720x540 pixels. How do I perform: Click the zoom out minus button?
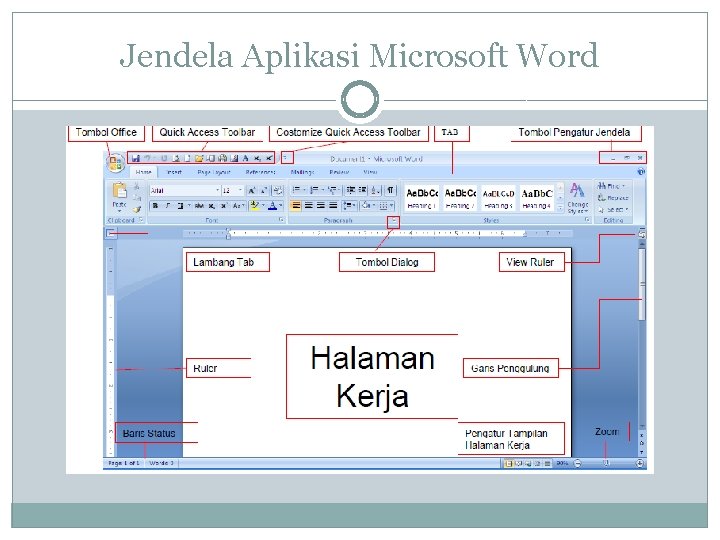(x=578, y=463)
